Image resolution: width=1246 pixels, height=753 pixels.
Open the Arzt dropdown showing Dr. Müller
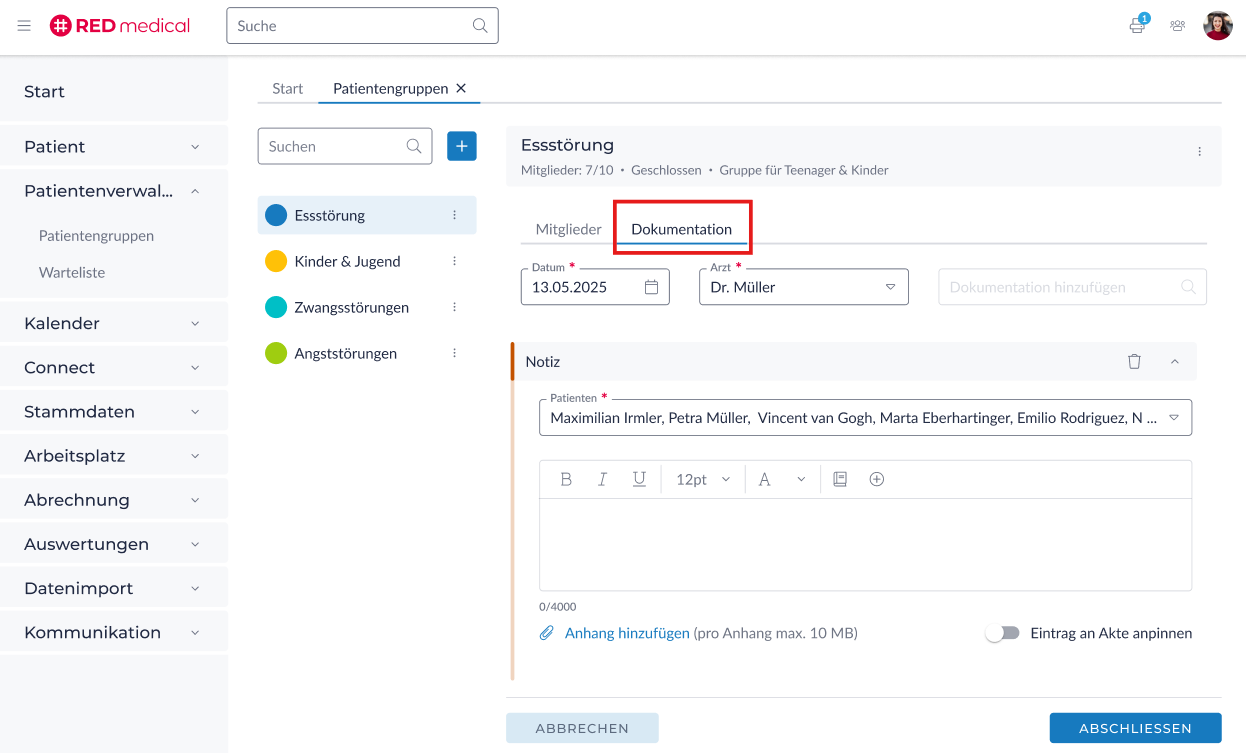pos(803,287)
